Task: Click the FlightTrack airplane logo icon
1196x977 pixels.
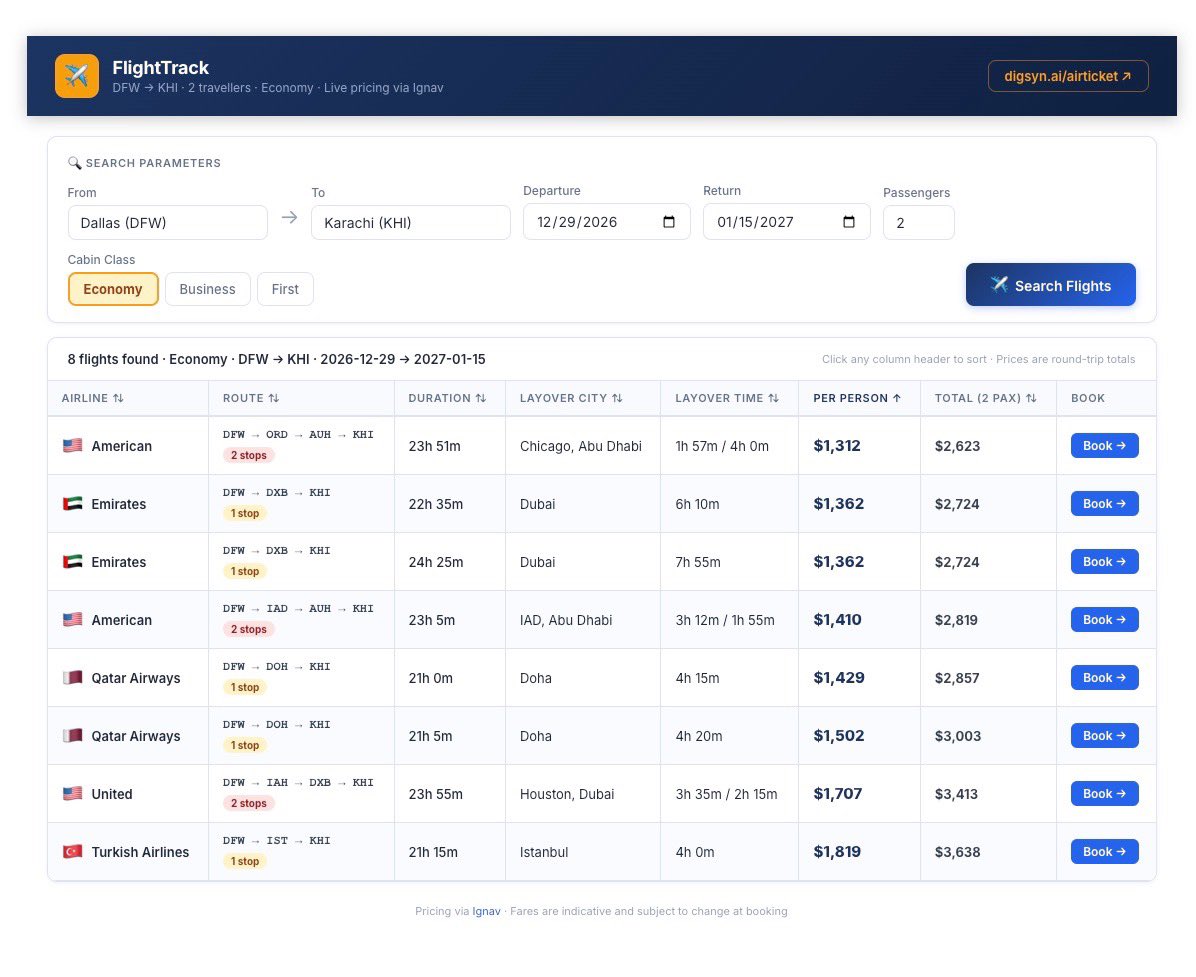Action: [x=77, y=76]
